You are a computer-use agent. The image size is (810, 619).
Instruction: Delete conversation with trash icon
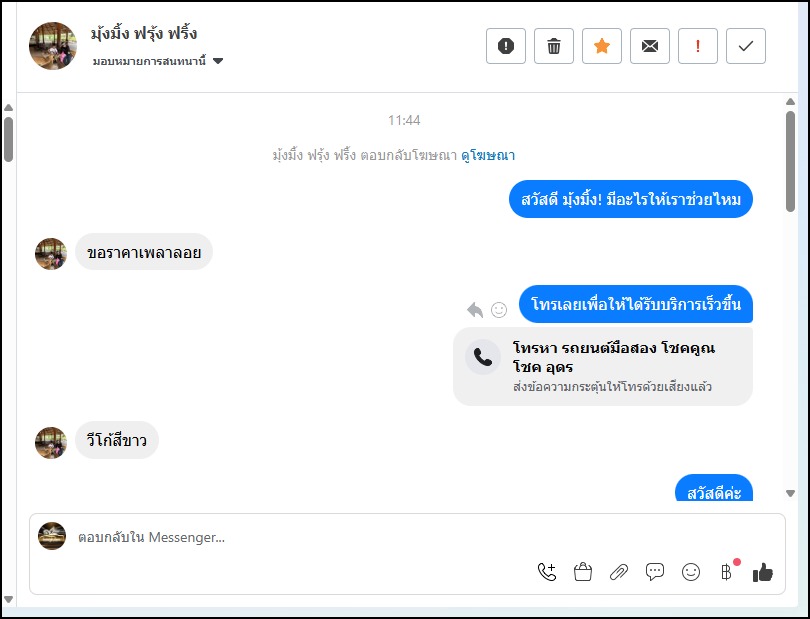[x=554, y=46]
